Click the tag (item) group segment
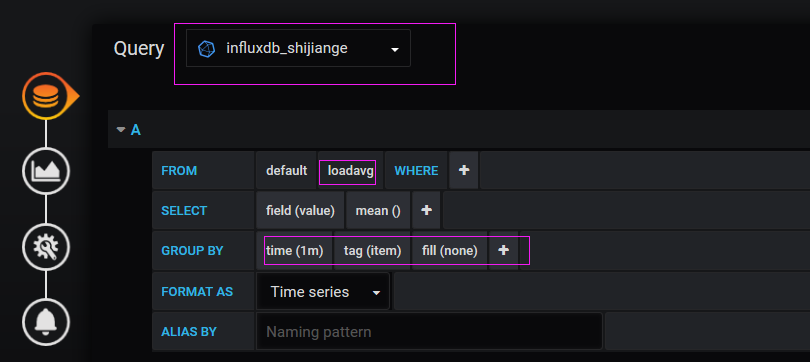Image resolution: width=810 pixels, height=362 pixels. click(372, 250)
